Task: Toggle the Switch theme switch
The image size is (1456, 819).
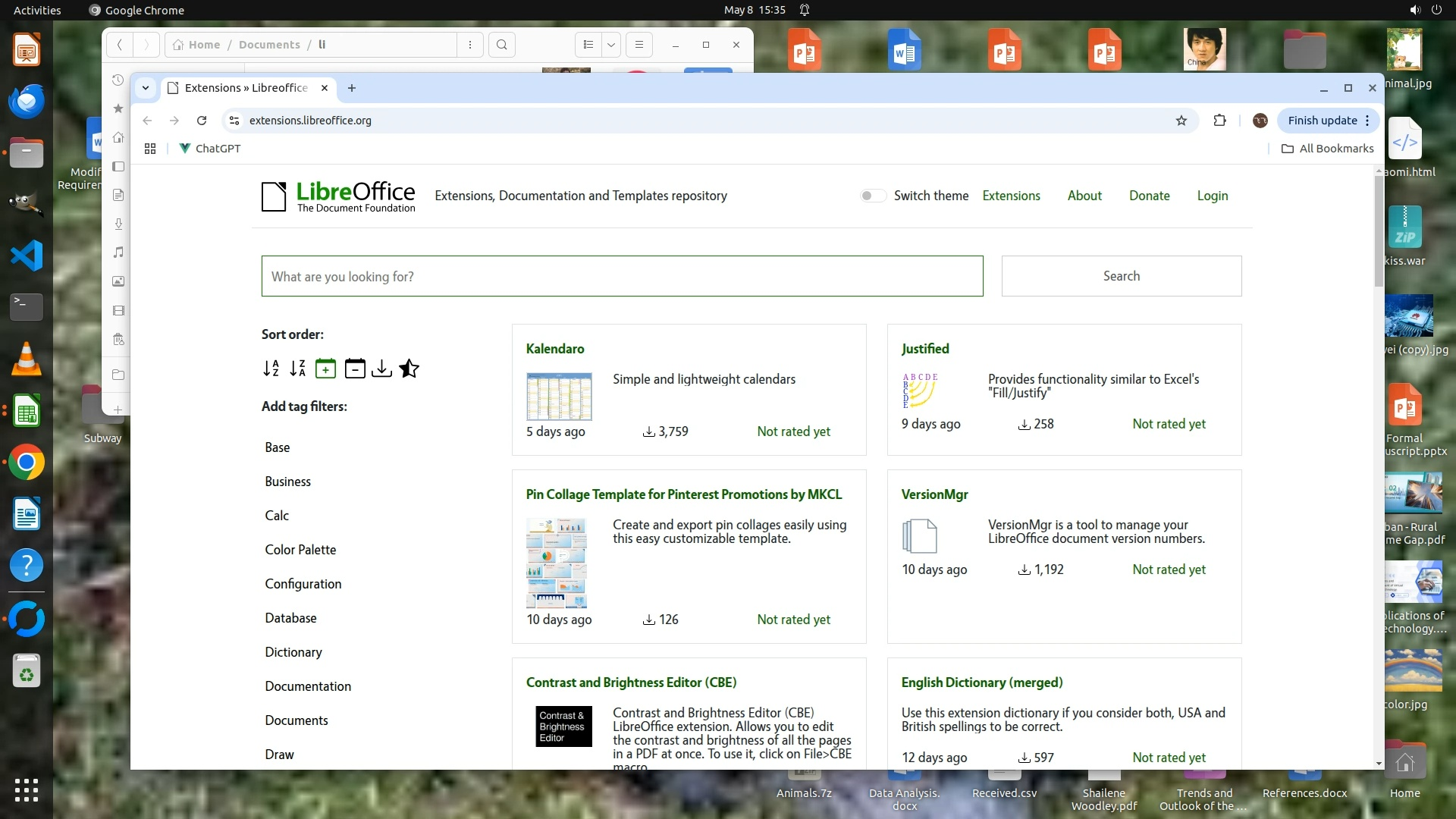Action: (872, 196)
